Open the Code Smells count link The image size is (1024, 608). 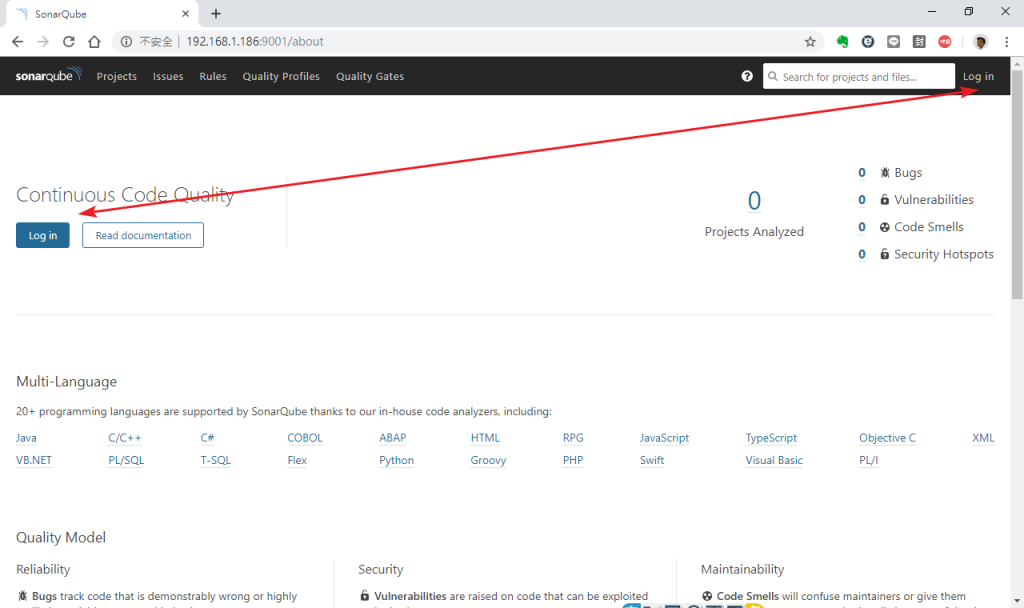click(x=862, y=227)
